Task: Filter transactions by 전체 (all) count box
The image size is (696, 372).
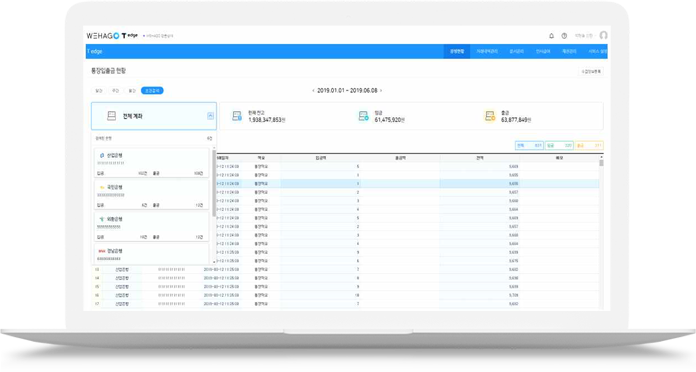Action: [529, 146]
